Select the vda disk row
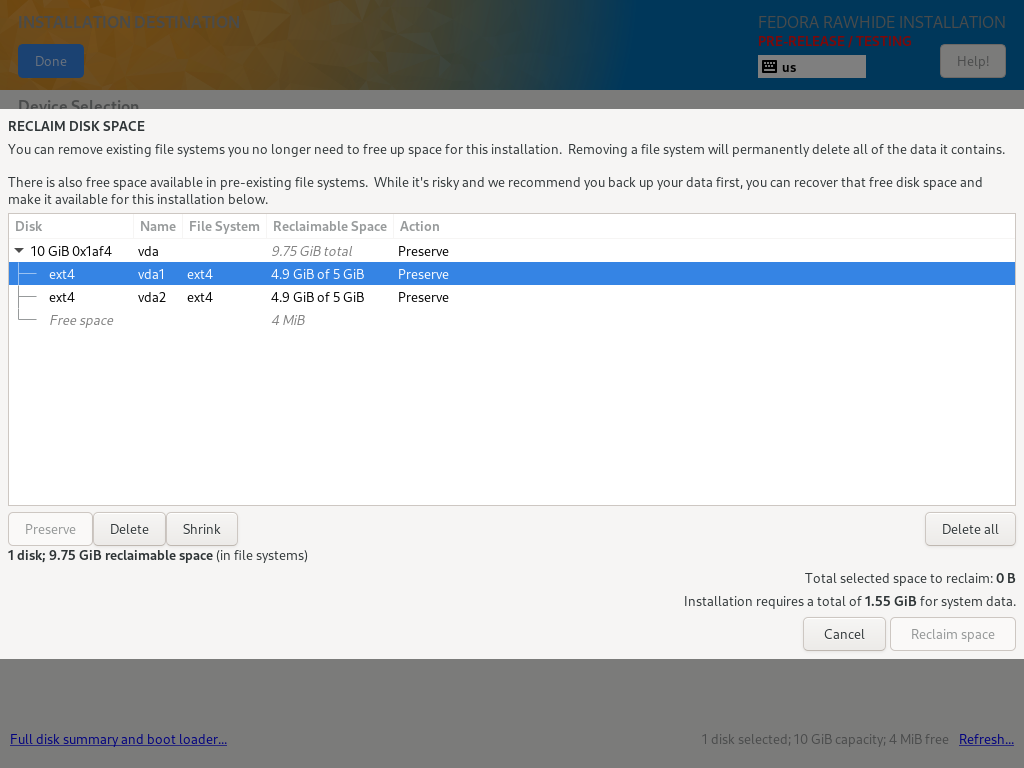Screen dimensions: 1024x768 tap(511, 251)
